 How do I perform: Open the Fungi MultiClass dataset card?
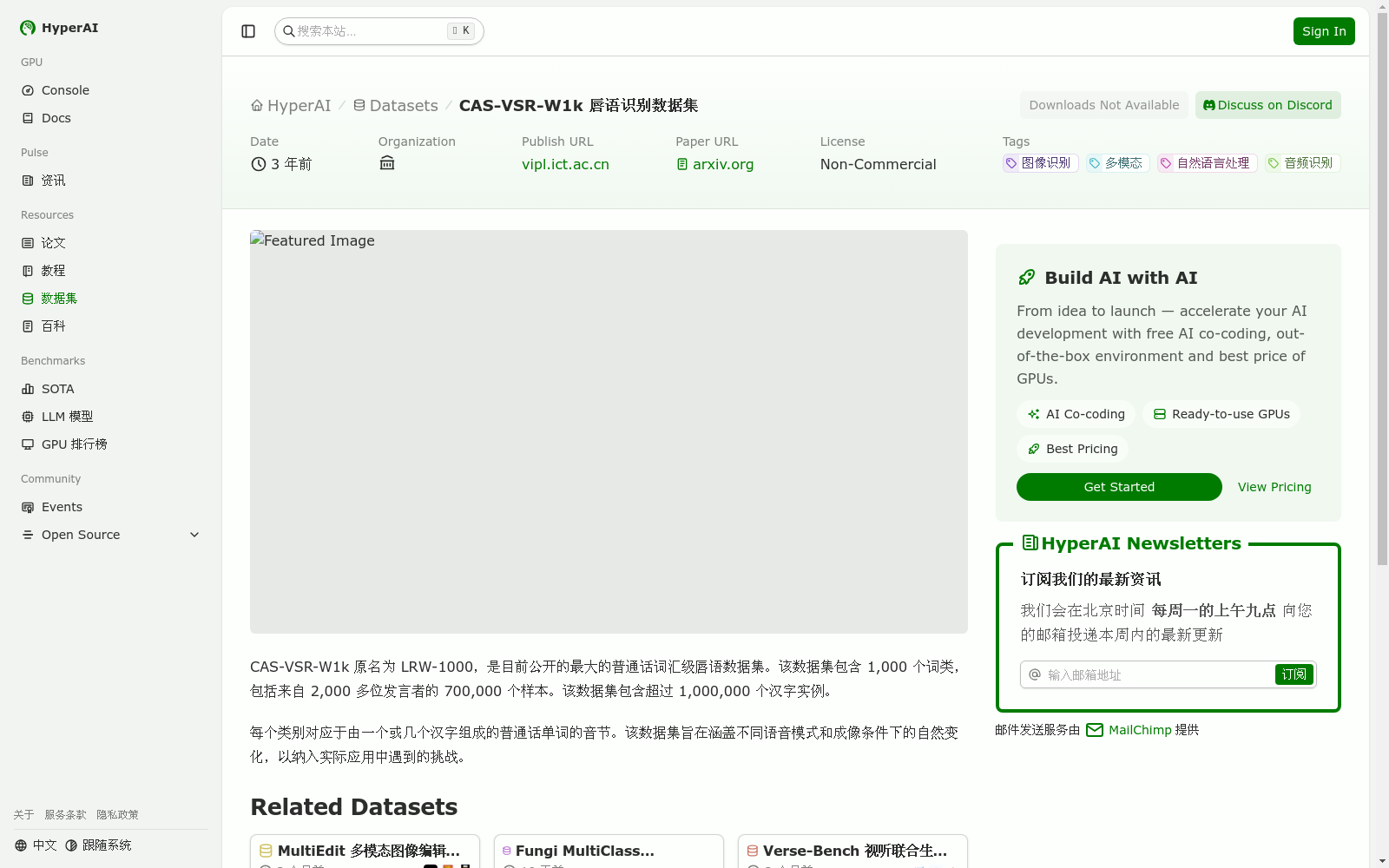[x=609, y=852]
